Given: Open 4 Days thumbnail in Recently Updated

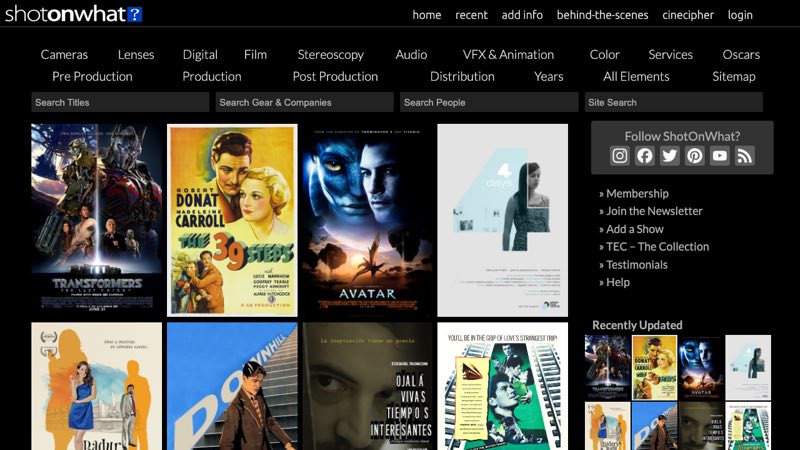Looking at the screenshot, I should click(748, 367).
